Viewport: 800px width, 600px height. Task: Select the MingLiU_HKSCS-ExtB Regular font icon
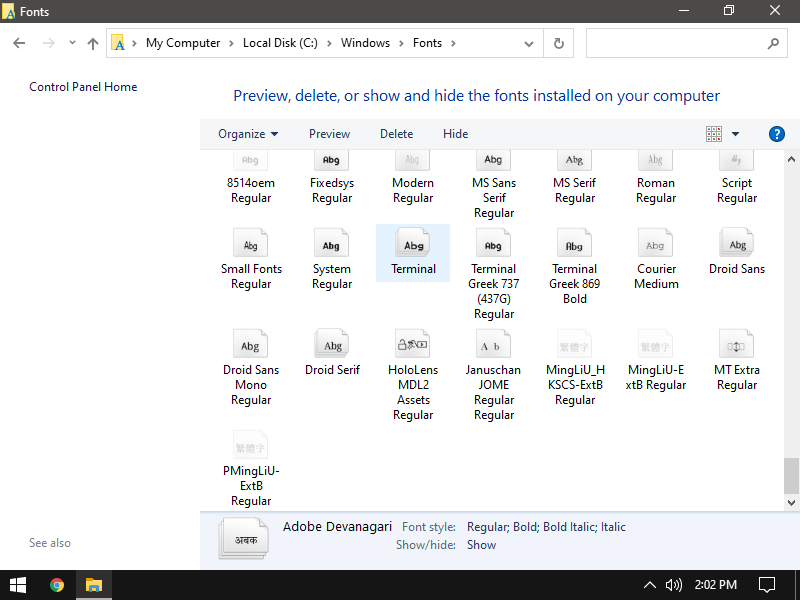click(x=574, y=344)
